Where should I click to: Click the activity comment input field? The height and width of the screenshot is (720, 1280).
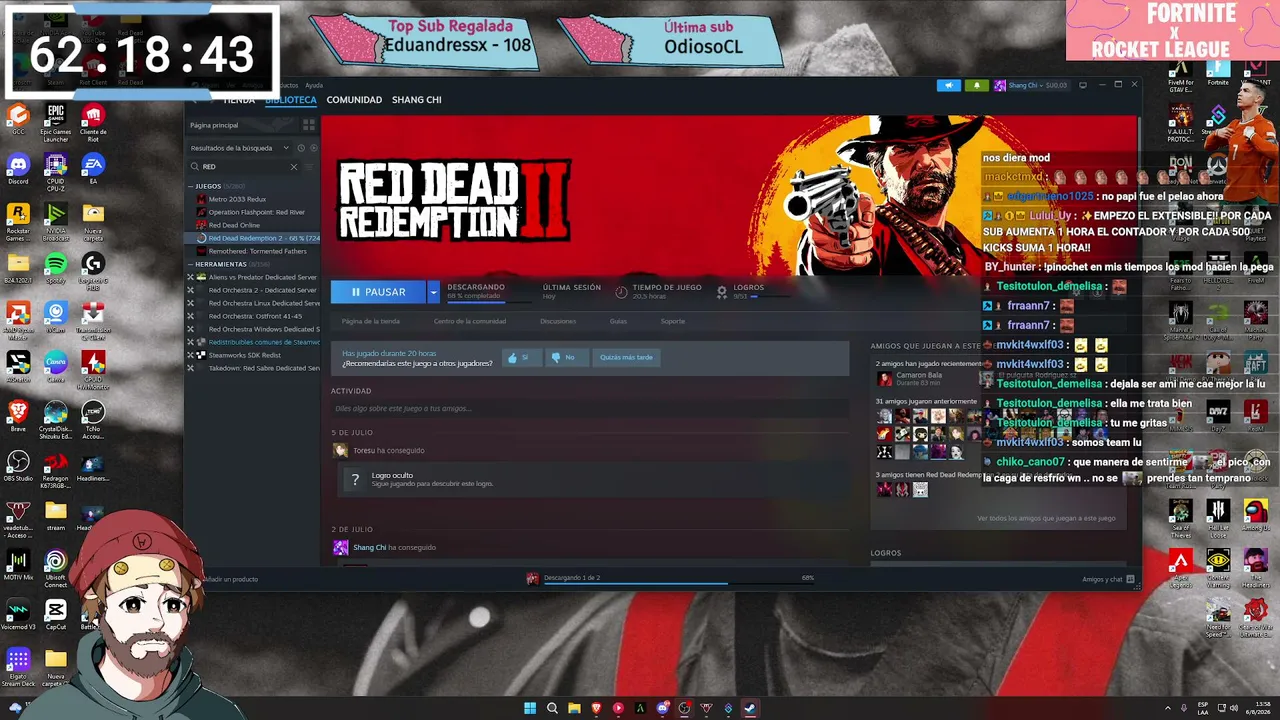click(x=590, y=408)
